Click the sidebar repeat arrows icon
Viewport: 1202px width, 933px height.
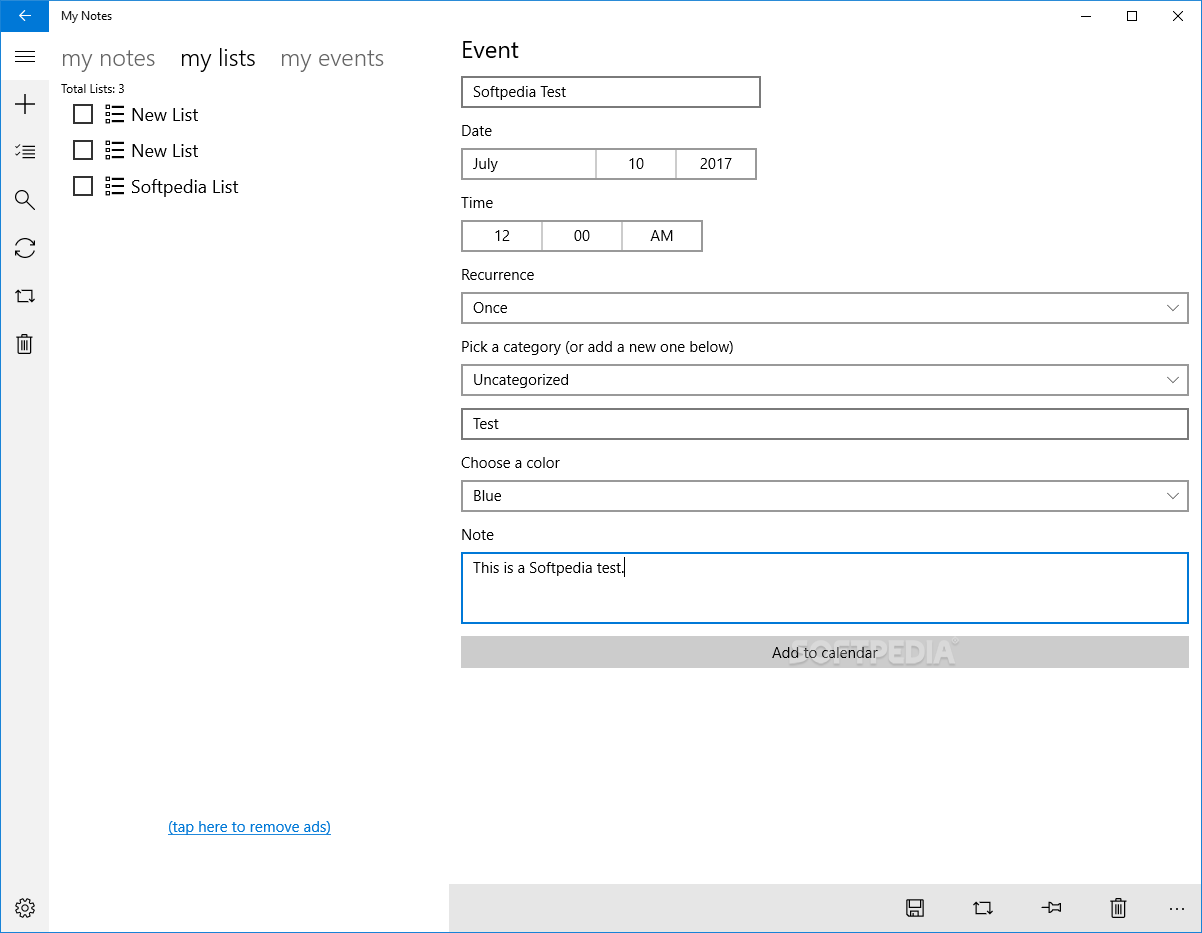tap(25, 296)
